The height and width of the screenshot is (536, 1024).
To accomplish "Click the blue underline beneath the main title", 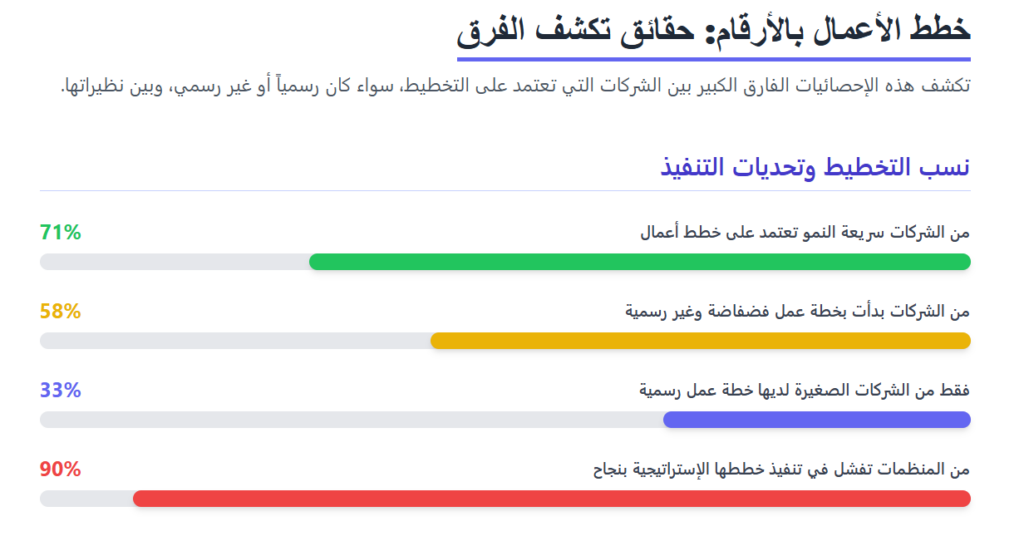I will (714, 59).
